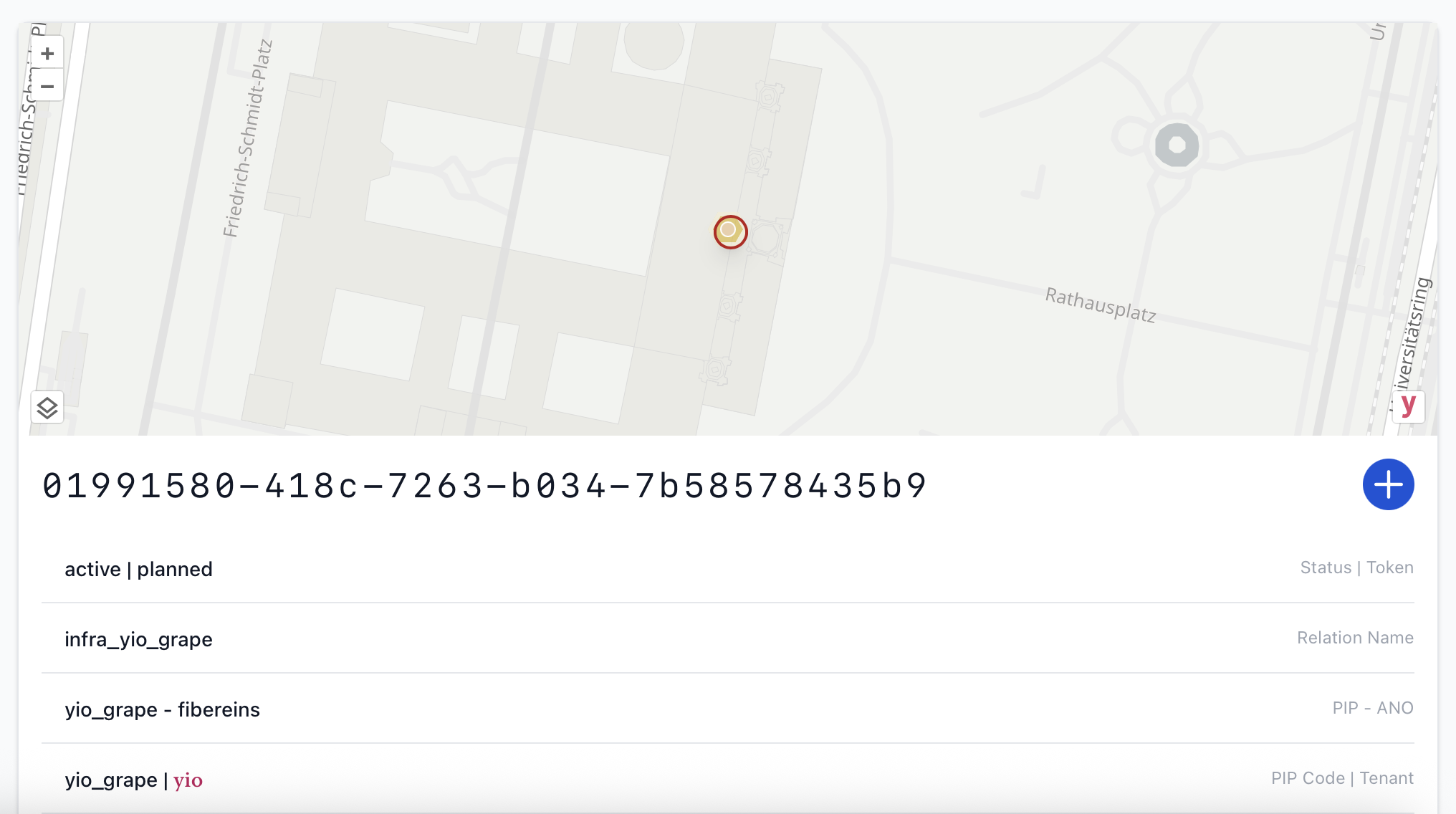Click the red y logo on map

(x=1408, y=406)
